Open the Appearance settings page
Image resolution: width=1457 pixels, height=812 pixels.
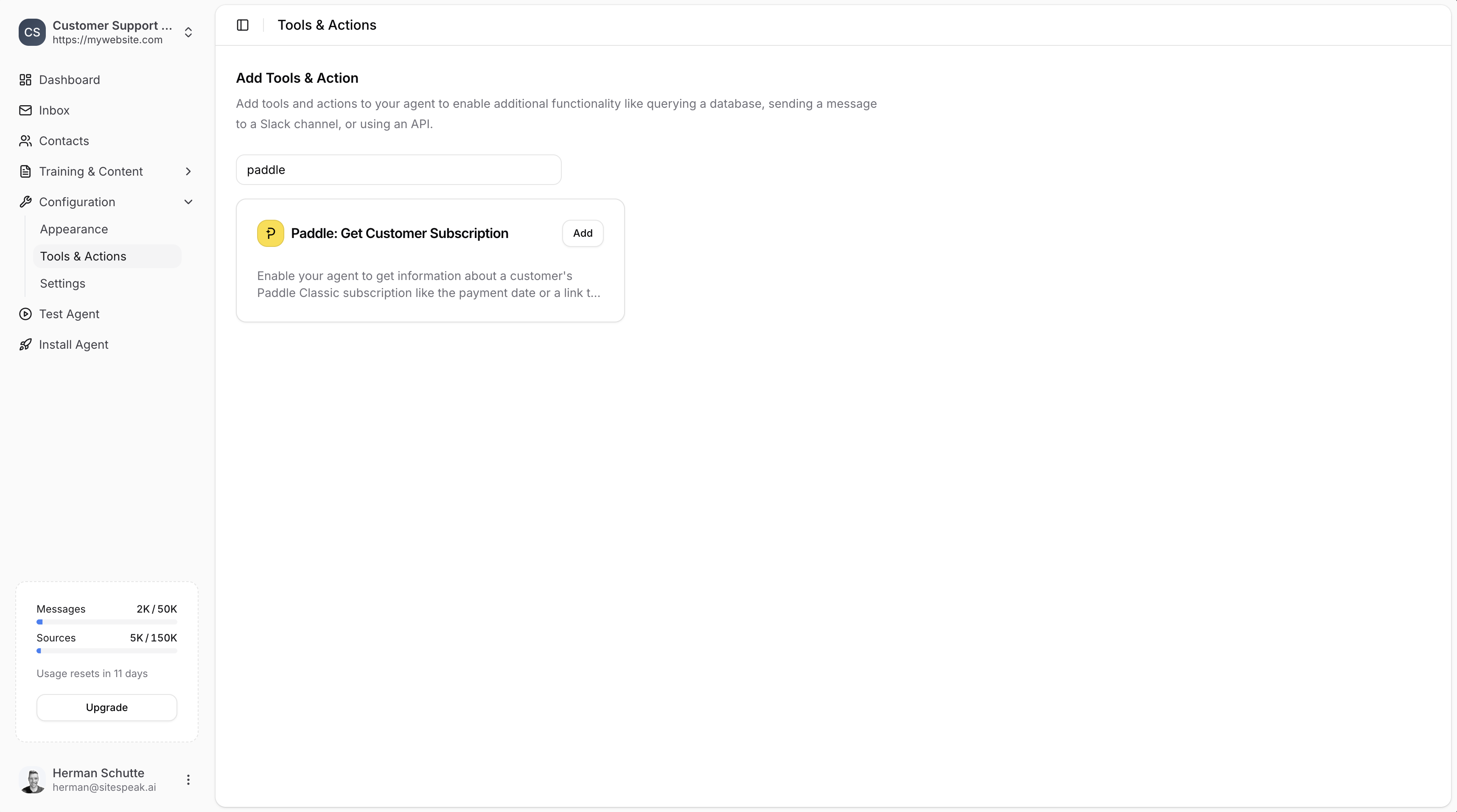click(x=73, y=229)
